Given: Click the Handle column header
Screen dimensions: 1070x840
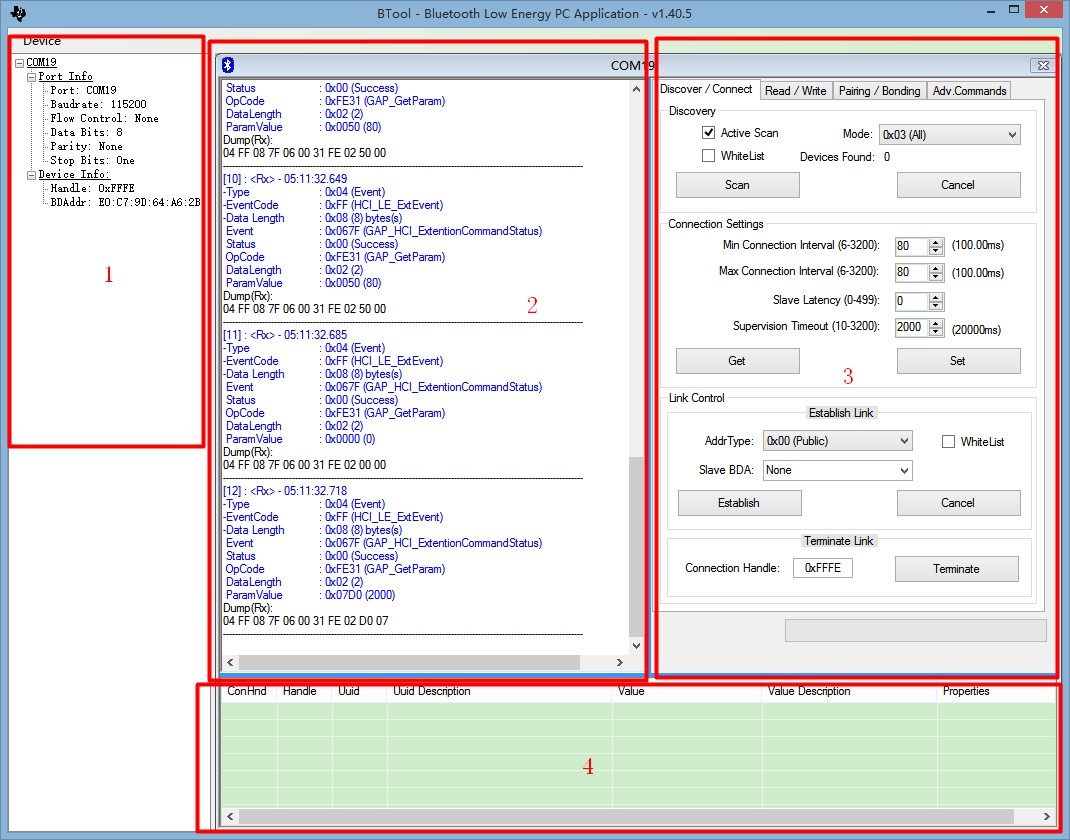Looking at the screenshot, I should pos(304,691).
